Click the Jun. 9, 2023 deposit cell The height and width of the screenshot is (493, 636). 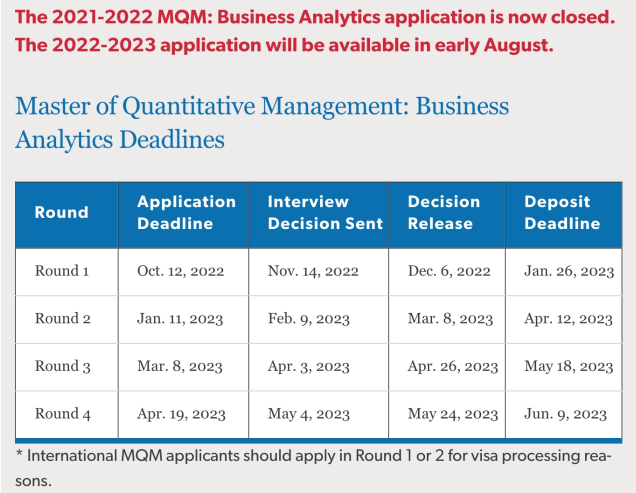565,414
